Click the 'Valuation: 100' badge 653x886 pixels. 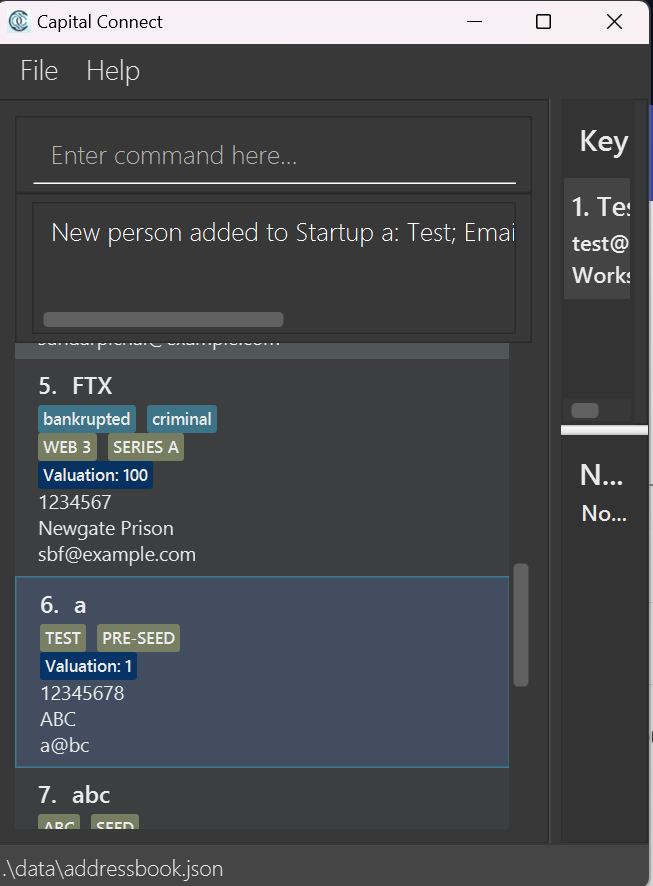tap(95, 475)
